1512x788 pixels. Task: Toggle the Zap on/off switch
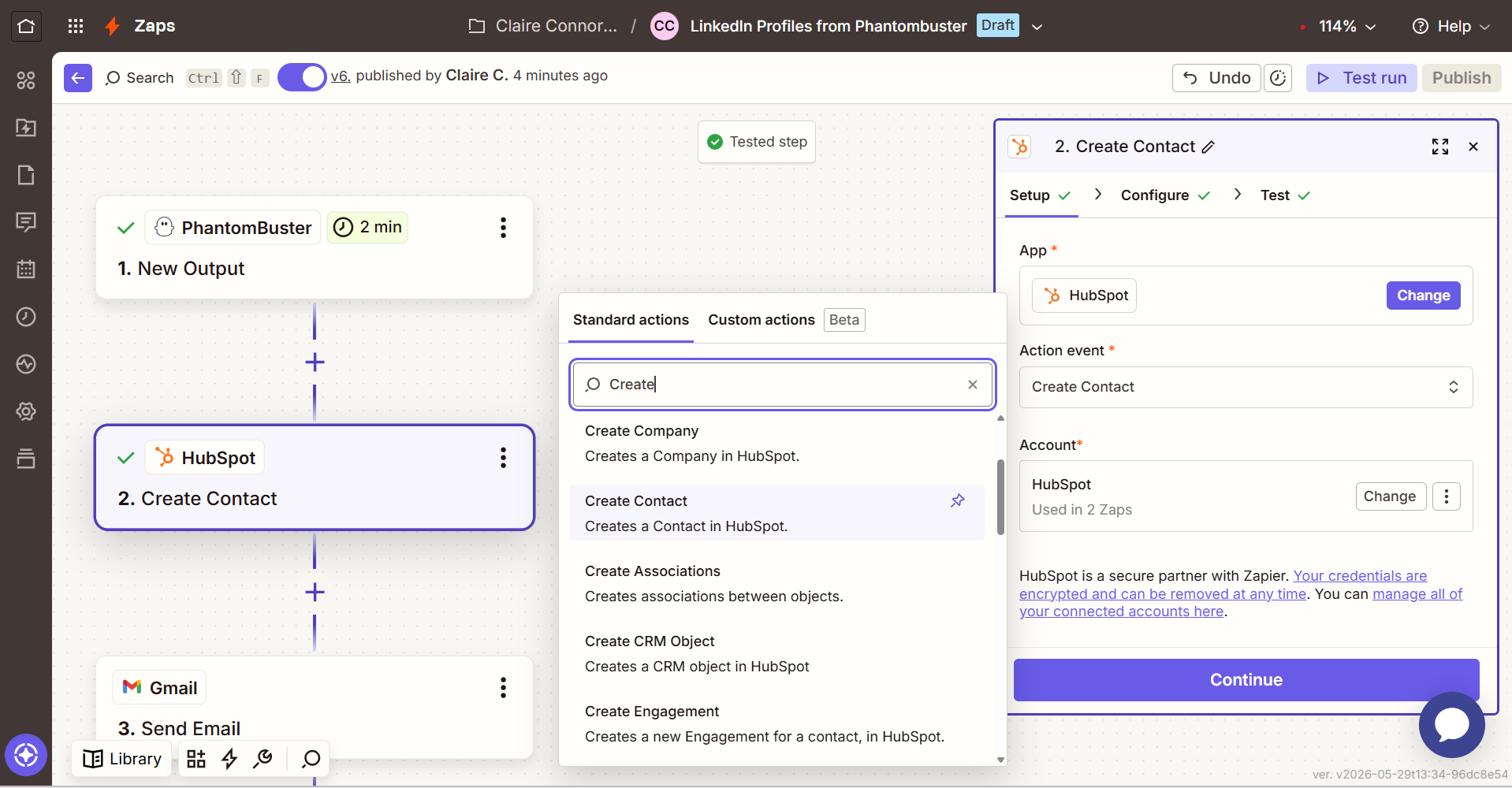coord(302,77)
